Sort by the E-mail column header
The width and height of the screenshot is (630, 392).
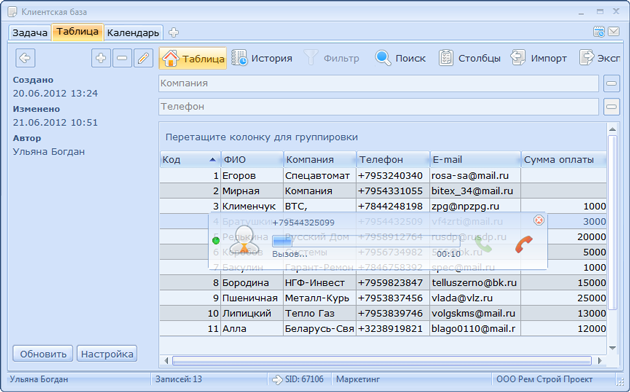[475, 159]
